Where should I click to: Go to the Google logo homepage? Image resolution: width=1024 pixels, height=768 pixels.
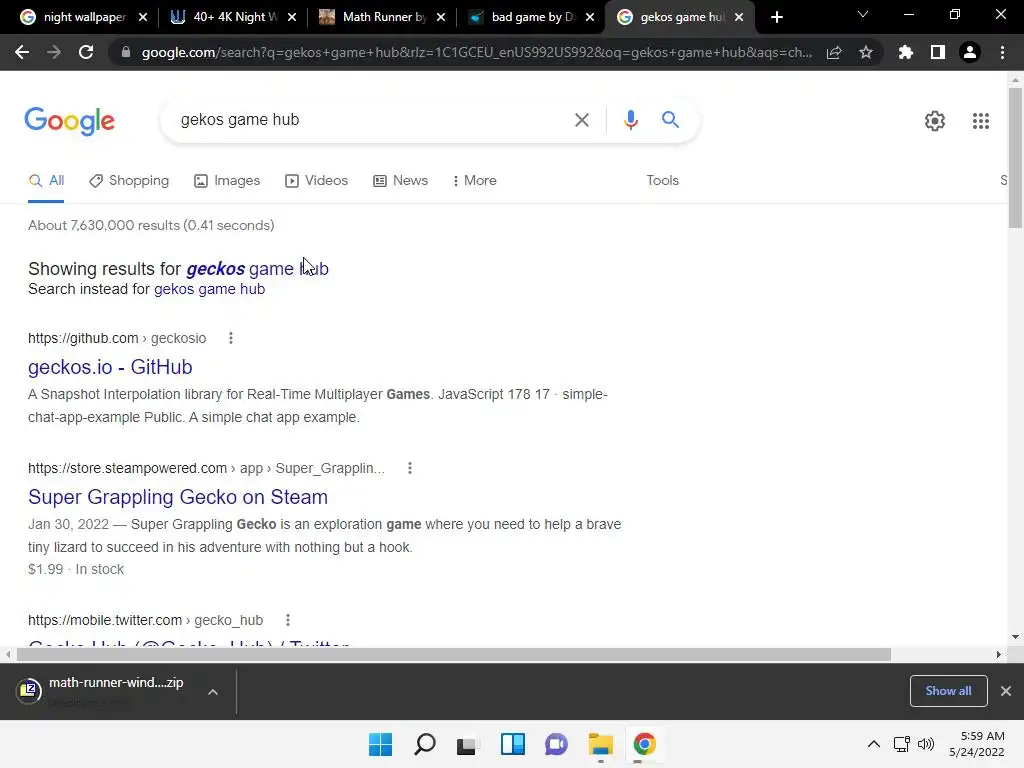[x=70, y=121]
